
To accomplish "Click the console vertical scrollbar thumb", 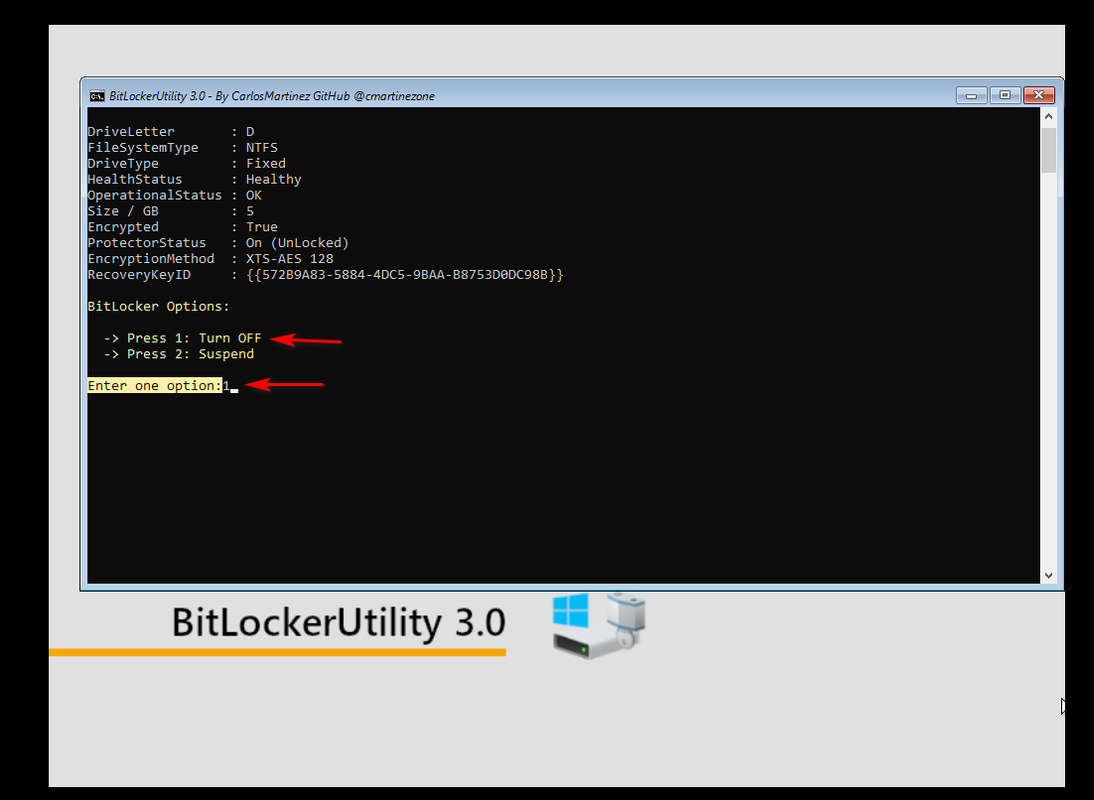I will click(x=1048, y=149).
